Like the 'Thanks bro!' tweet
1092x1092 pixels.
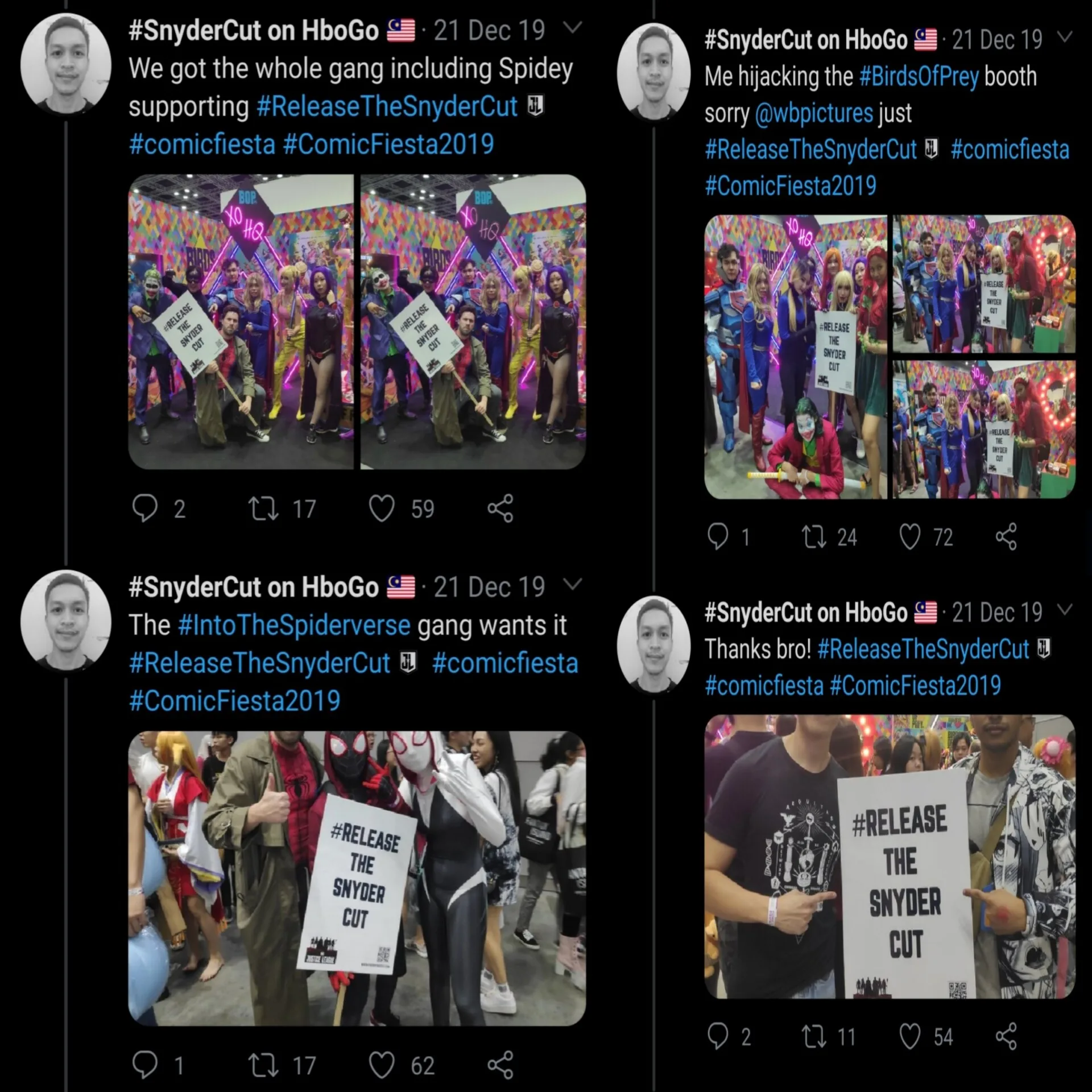(909, 1036)
